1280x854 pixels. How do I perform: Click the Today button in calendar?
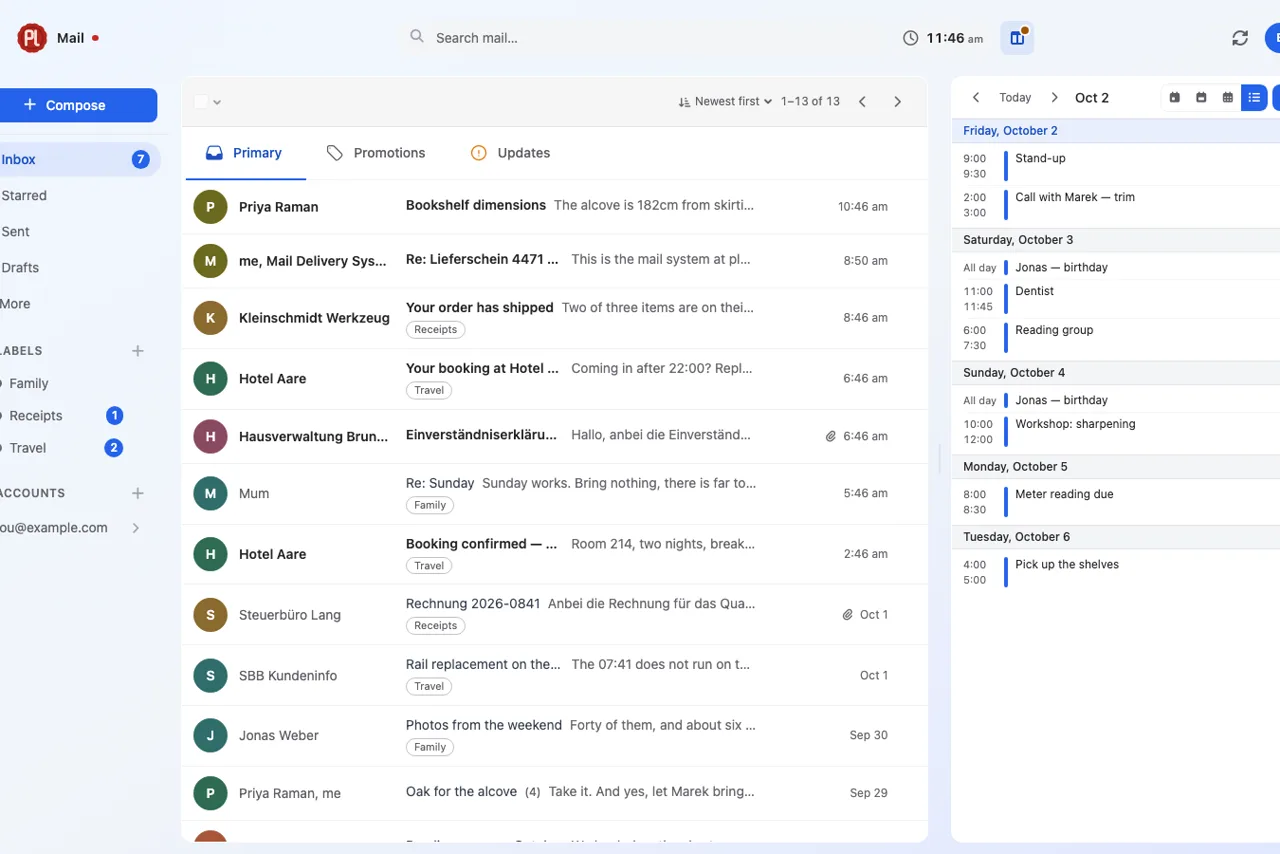[x=1015, y=98]
